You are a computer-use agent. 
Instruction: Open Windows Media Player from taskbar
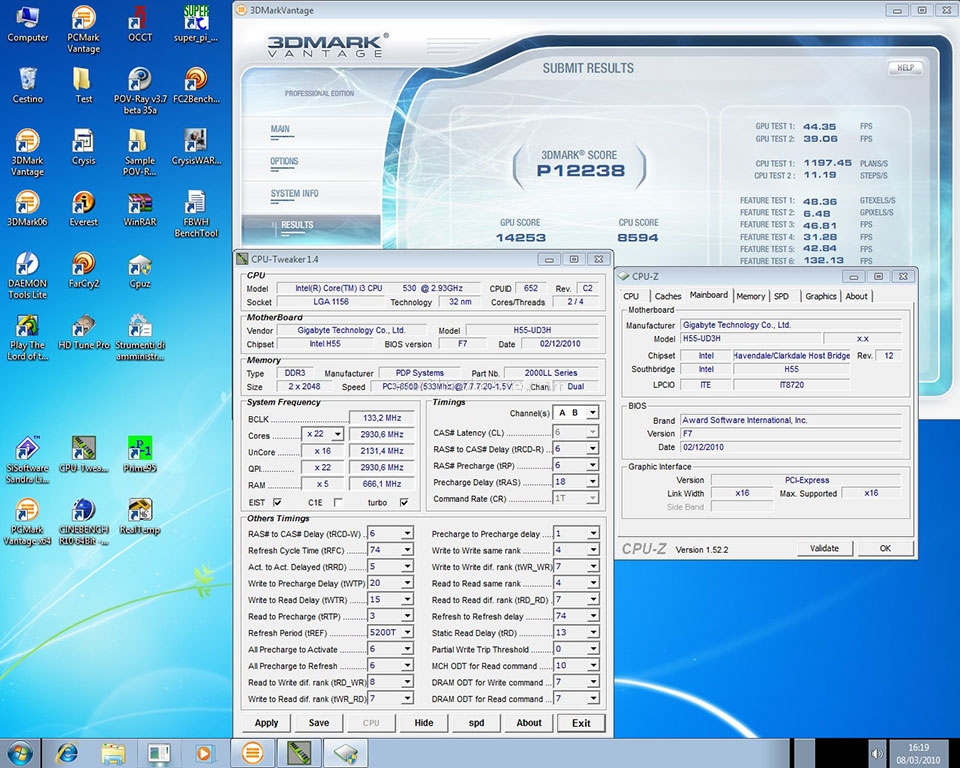click(x=204, y=753)
